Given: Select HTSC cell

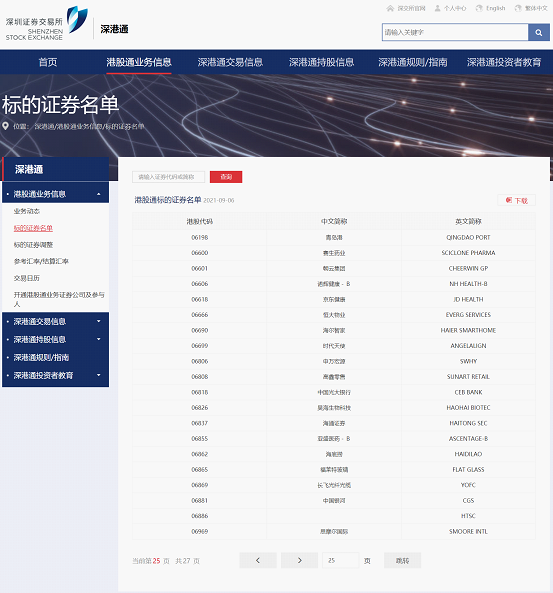Looking at the screenshot, I should click(468, 516).
